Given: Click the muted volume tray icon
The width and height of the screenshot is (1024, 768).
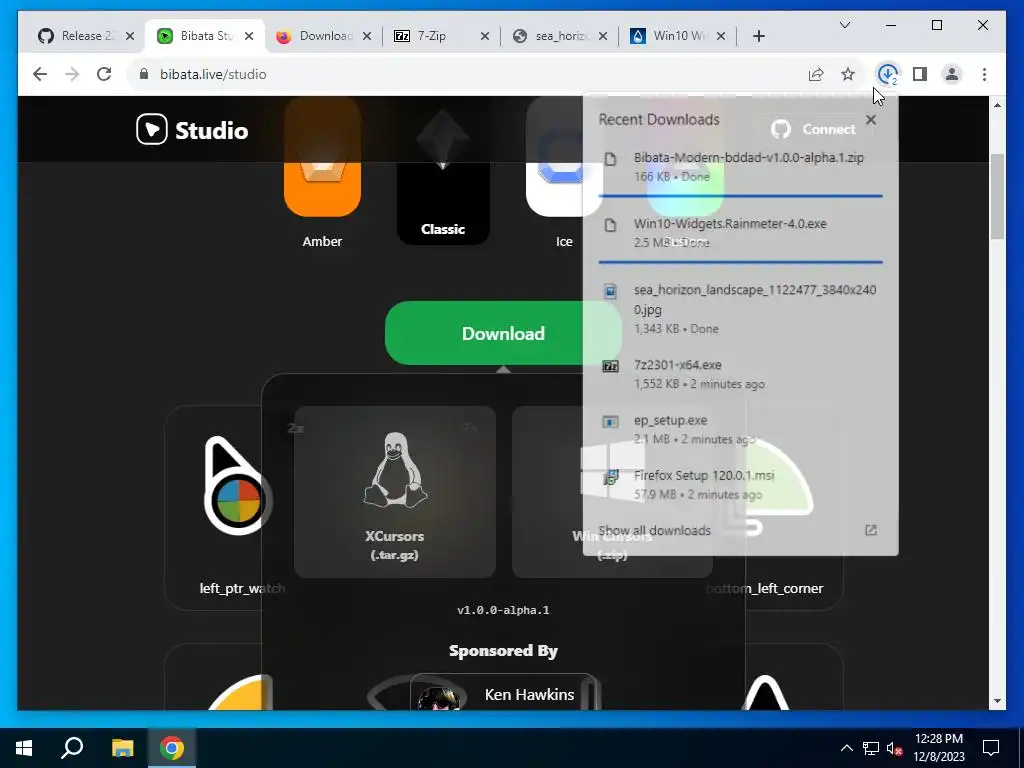Looking at the screenshot, I should pyautogui.click(x=894, y=748).
